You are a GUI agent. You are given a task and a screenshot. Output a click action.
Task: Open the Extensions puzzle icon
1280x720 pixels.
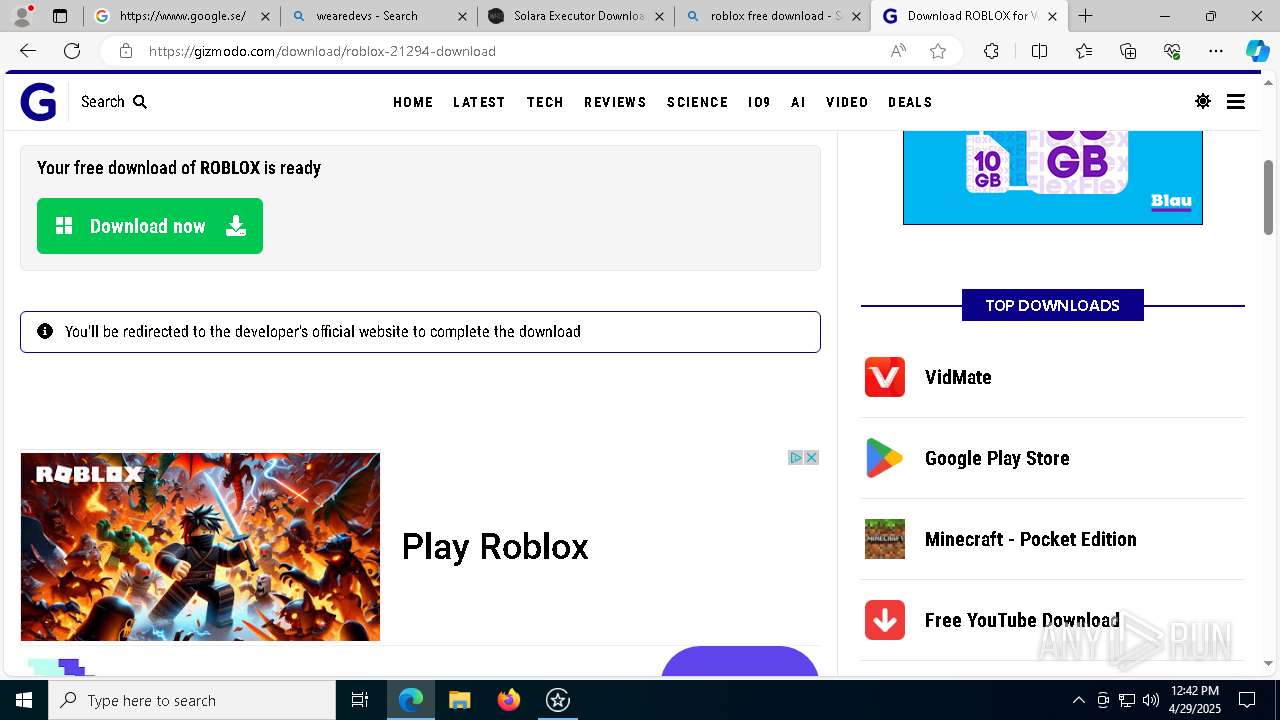pos(991,51)
